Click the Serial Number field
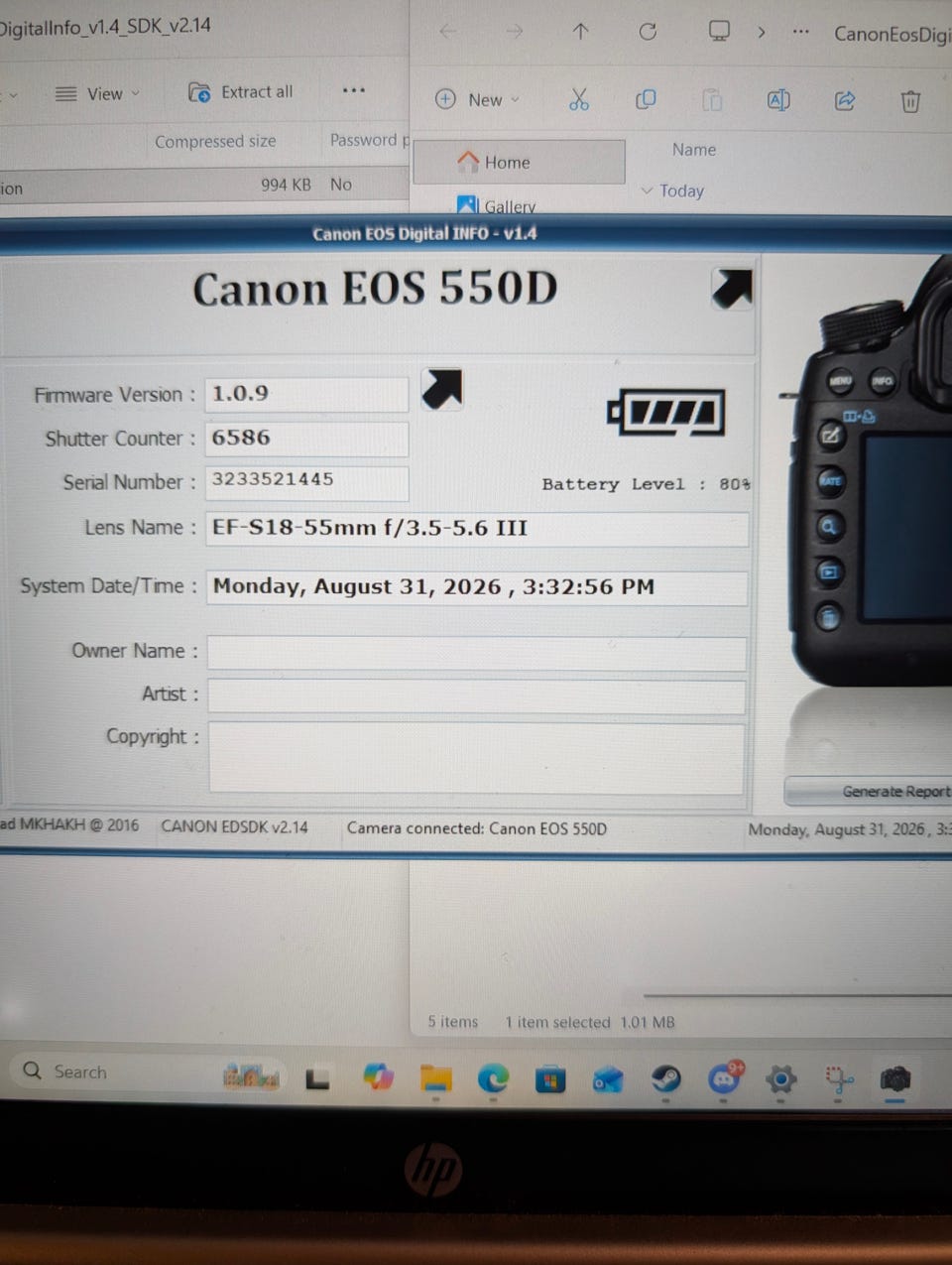Screen dimensions: 952x1265 pos(306,482)
